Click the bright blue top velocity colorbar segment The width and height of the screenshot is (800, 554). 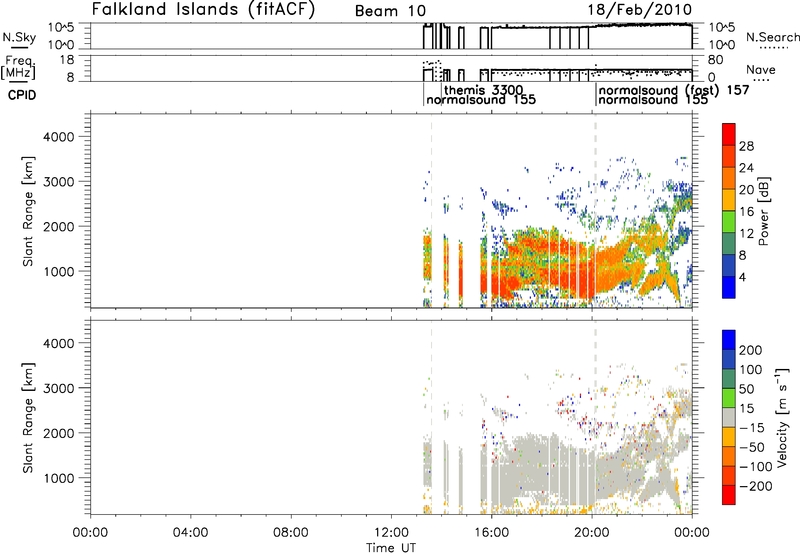coord(729,340)
